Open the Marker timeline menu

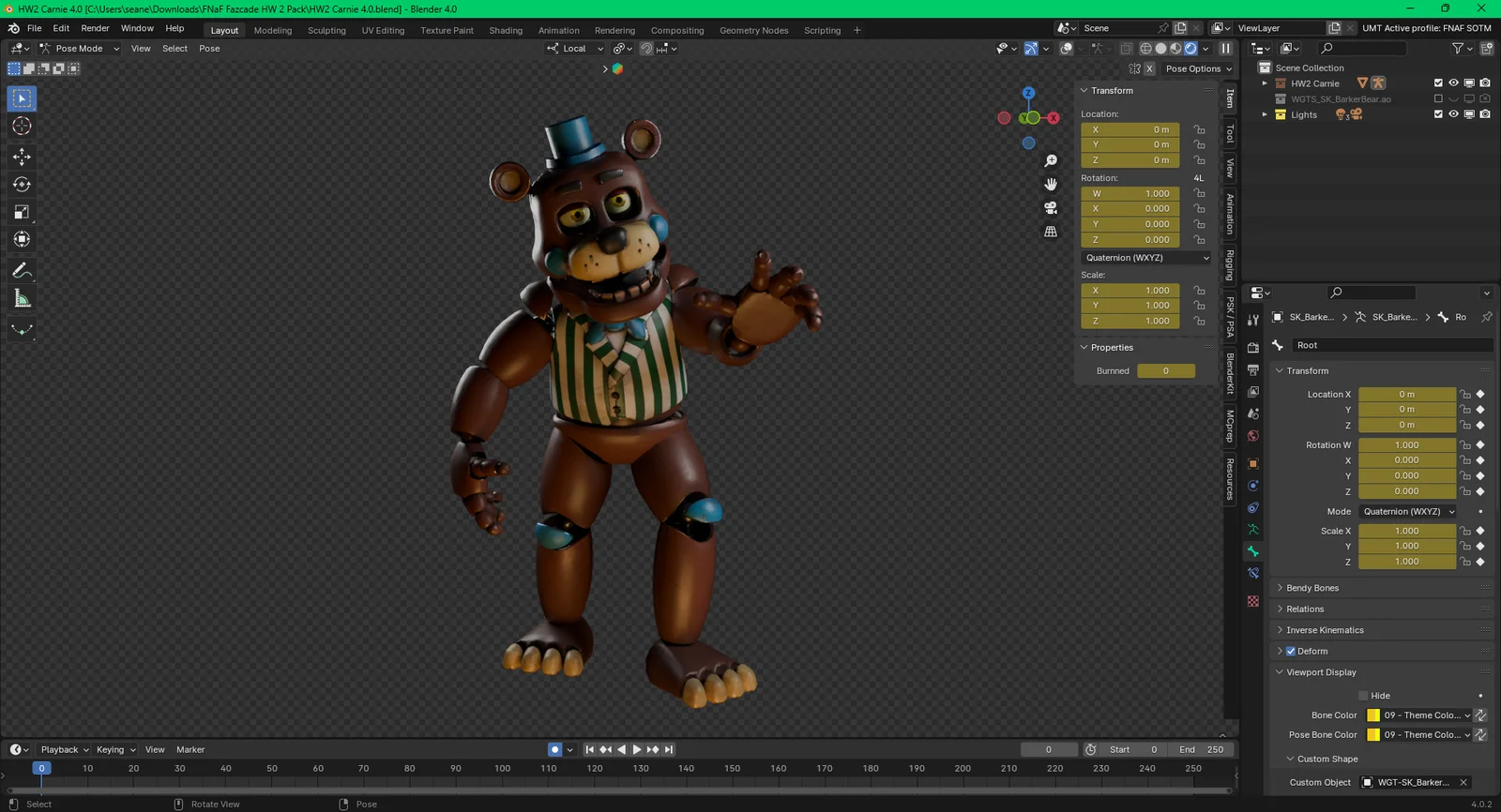190,749
